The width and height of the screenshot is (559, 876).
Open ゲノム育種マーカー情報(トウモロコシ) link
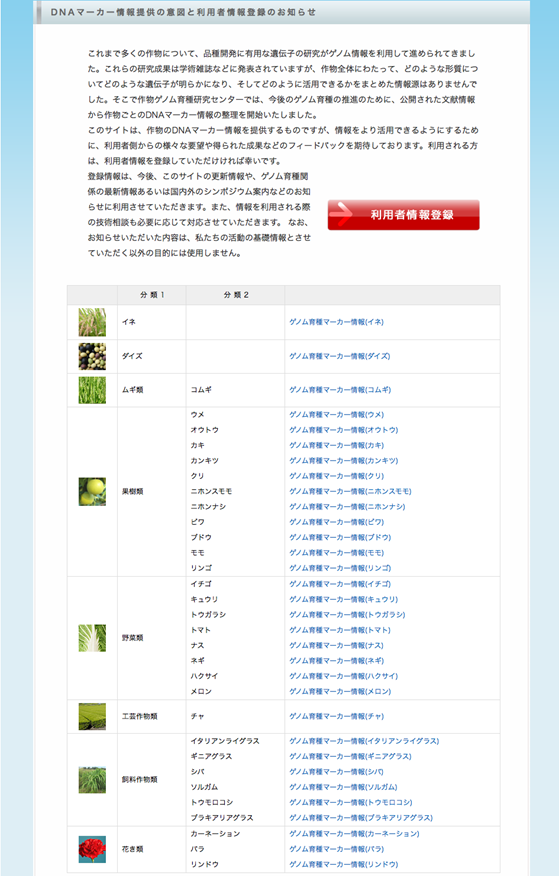pyautogui.click(x=350, y=802)
